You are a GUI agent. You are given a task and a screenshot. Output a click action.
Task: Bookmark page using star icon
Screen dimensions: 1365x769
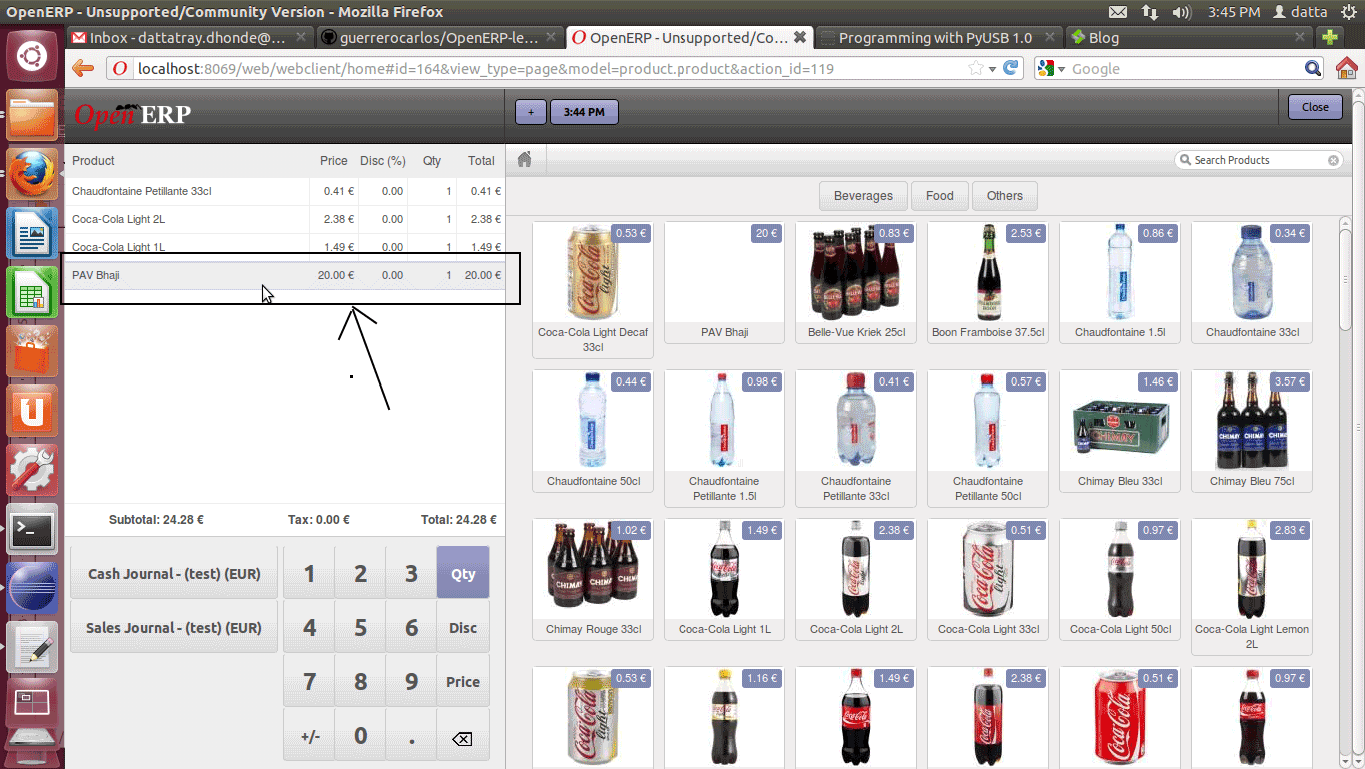point(976,68)
